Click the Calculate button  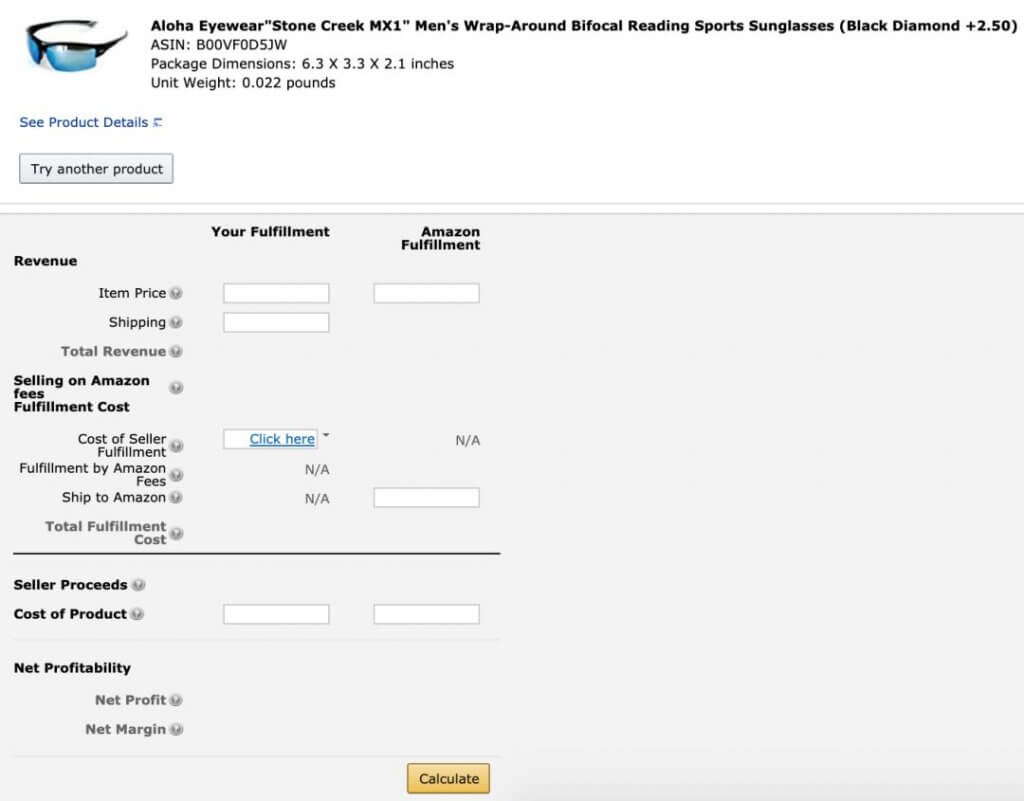[x=449, y=778]
